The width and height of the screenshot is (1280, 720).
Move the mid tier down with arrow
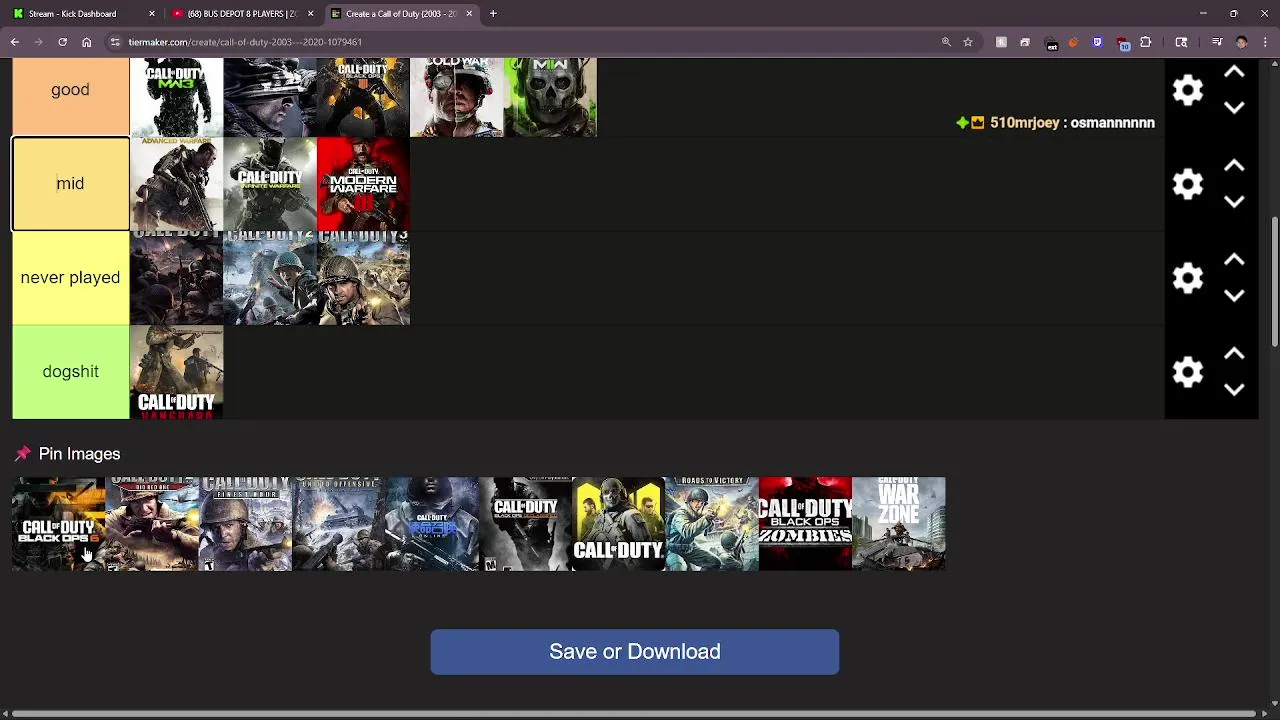coord(1234,202)
